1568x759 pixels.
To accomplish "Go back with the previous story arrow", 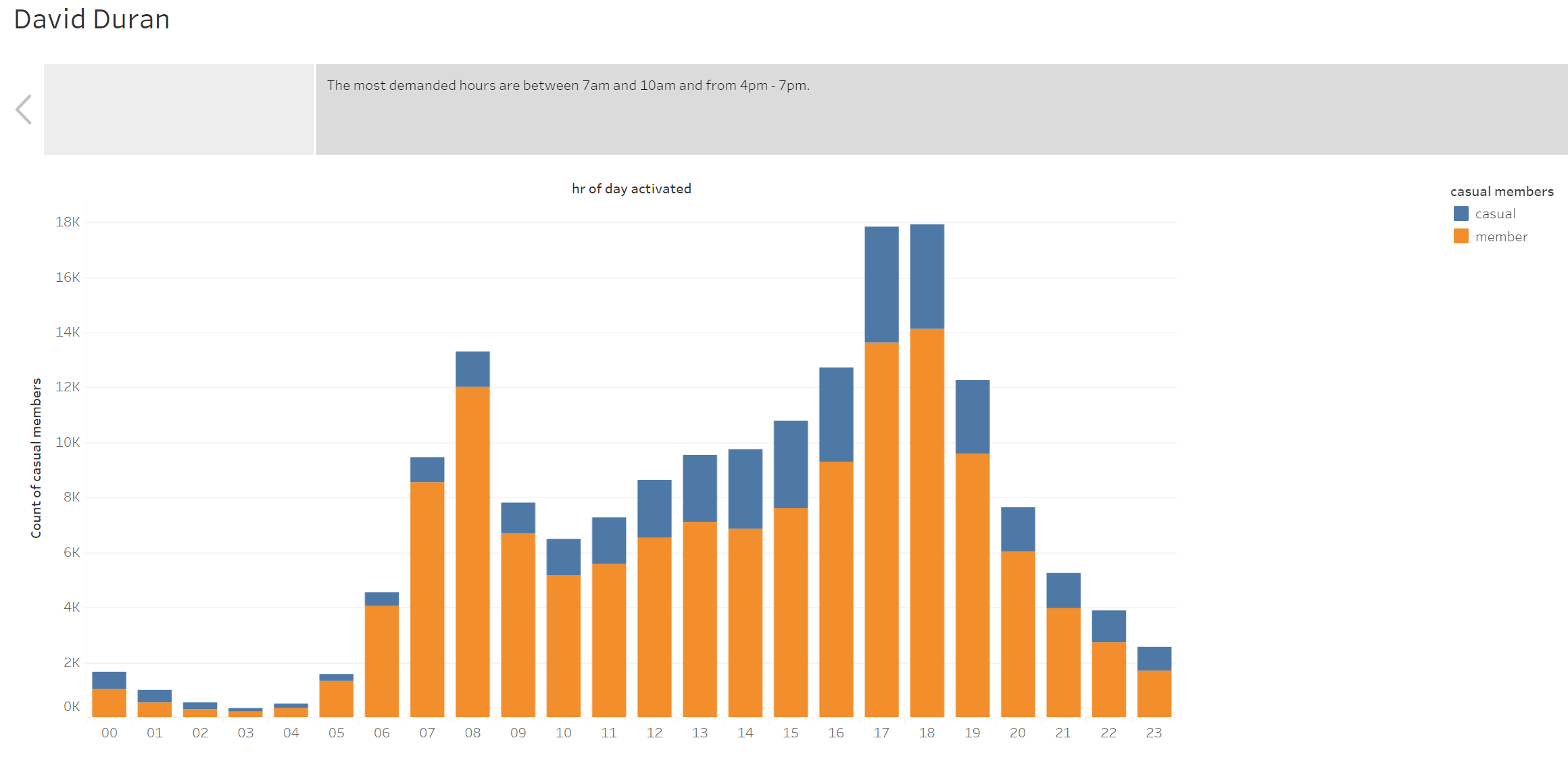I will tap(24, 109).
